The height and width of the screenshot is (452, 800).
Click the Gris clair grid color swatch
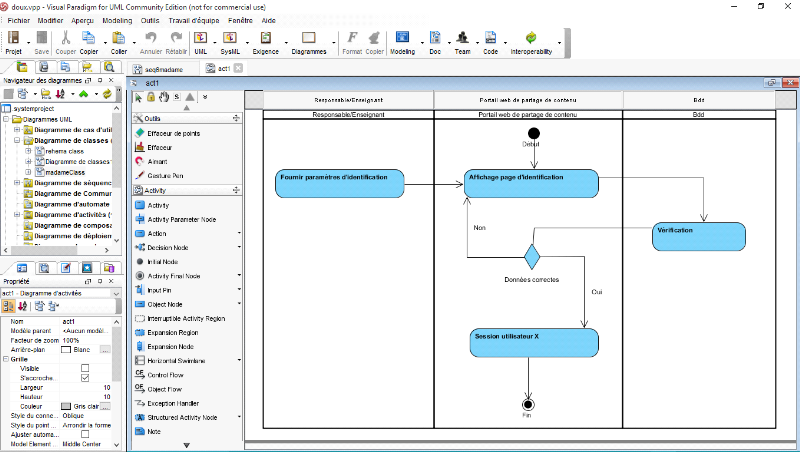66,406
